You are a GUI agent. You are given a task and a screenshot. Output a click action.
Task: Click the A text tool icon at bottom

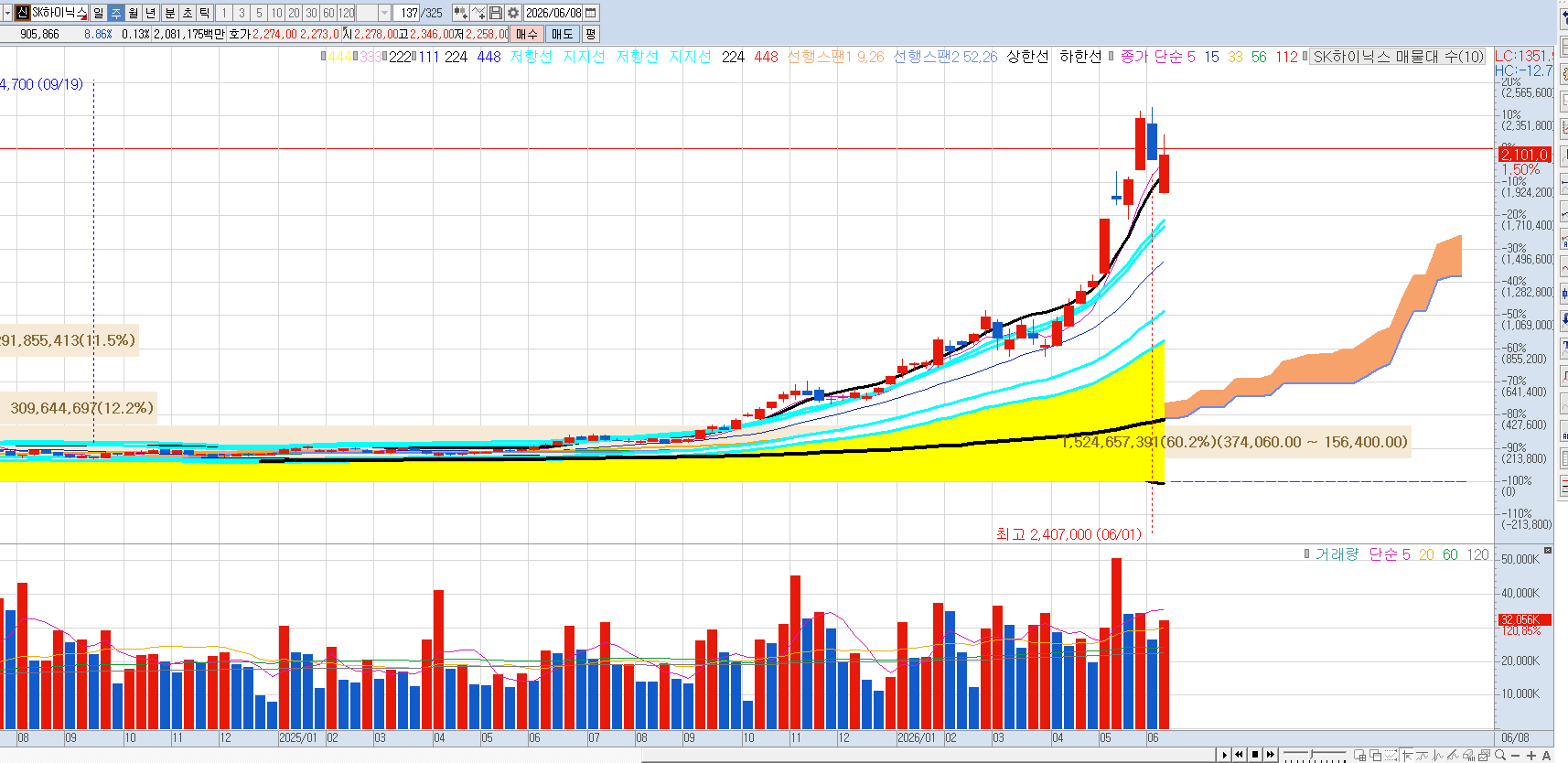pos(1547,756)
